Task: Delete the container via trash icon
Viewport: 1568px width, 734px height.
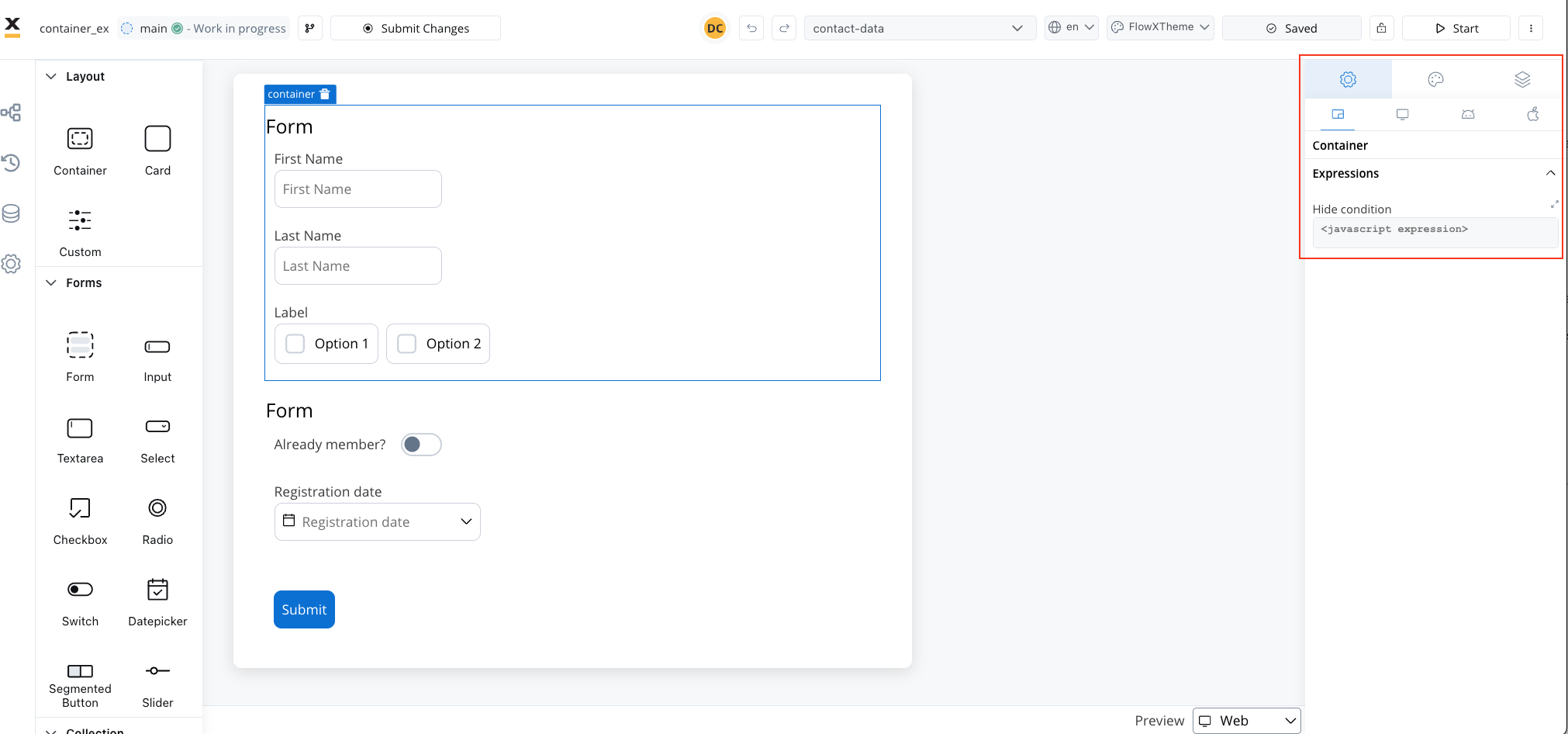Action: (325, 94)
